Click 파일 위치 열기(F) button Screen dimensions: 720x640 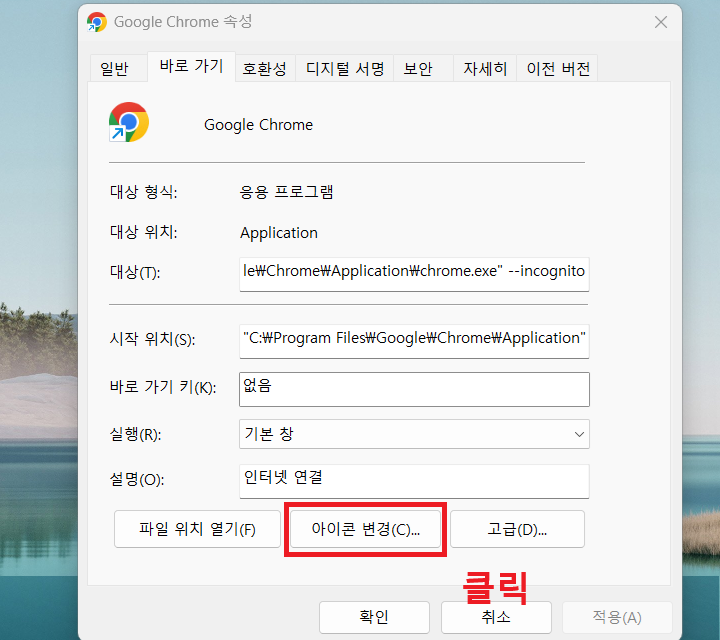pyautogui.click(x=197, y=529)
